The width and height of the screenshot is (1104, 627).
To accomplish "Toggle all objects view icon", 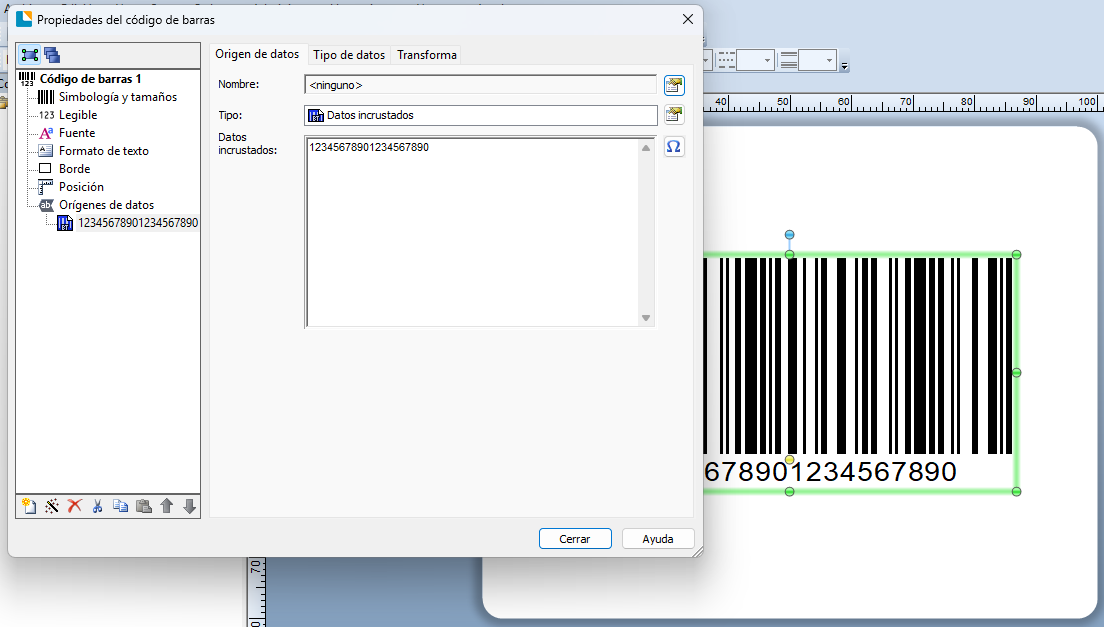I will click(52, 55).
